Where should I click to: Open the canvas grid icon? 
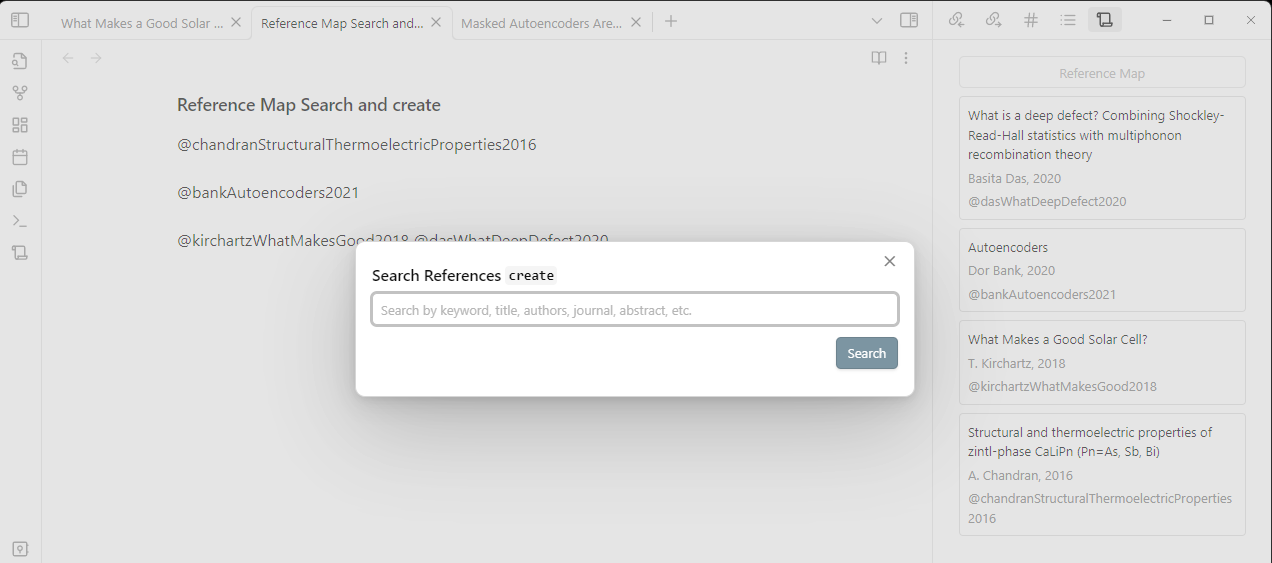click(x=20, y=125)
